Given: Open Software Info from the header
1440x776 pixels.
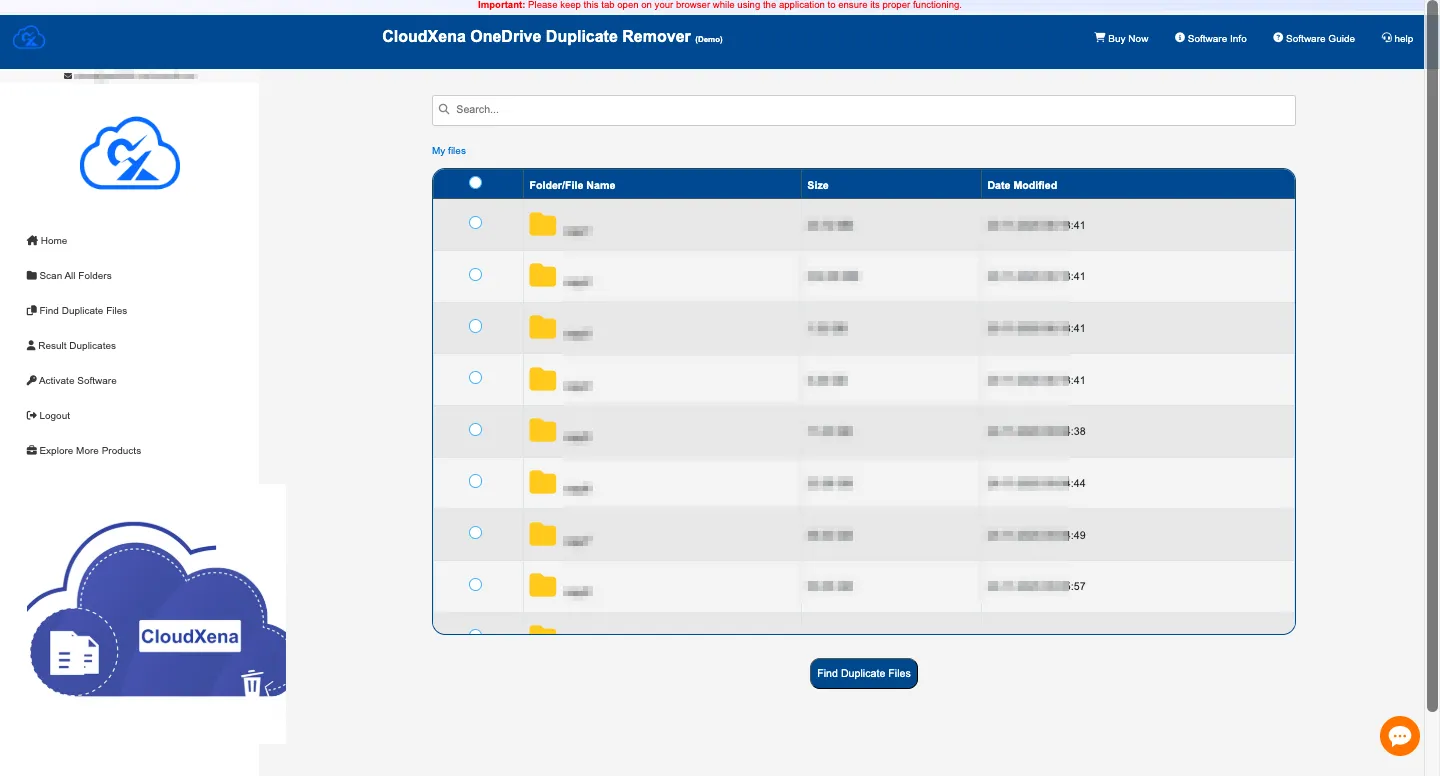Looking at the screenshot, I should (1210, 38).
